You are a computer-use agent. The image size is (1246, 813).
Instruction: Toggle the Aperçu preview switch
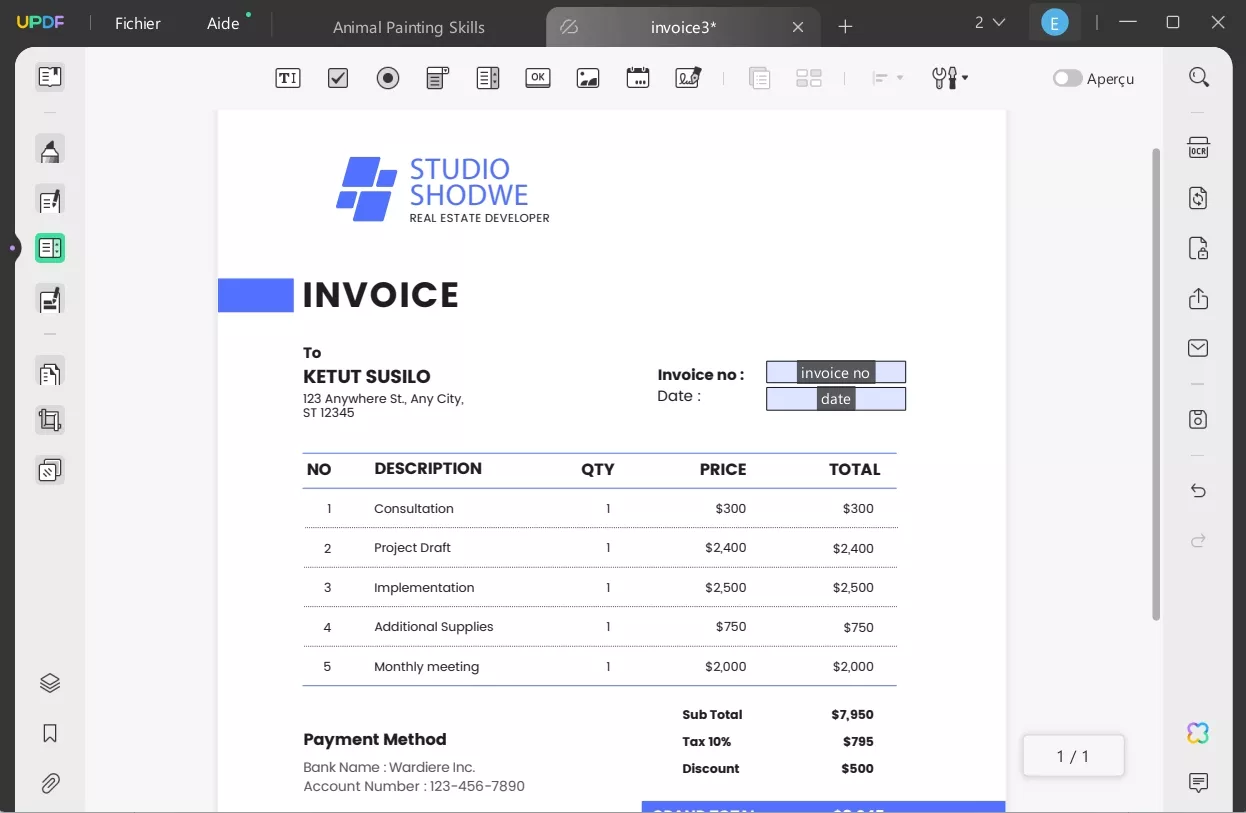(x=1067, y=78)
